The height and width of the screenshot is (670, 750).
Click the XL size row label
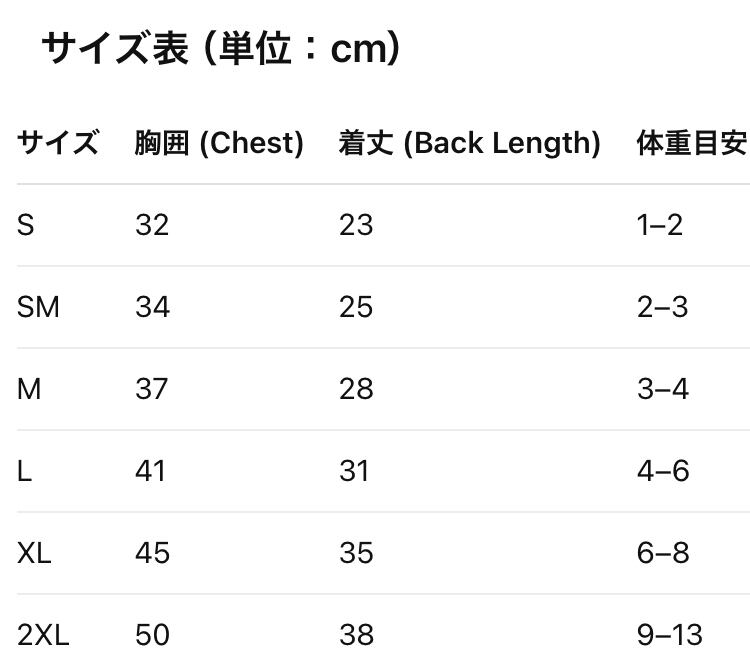click(34, 553)
